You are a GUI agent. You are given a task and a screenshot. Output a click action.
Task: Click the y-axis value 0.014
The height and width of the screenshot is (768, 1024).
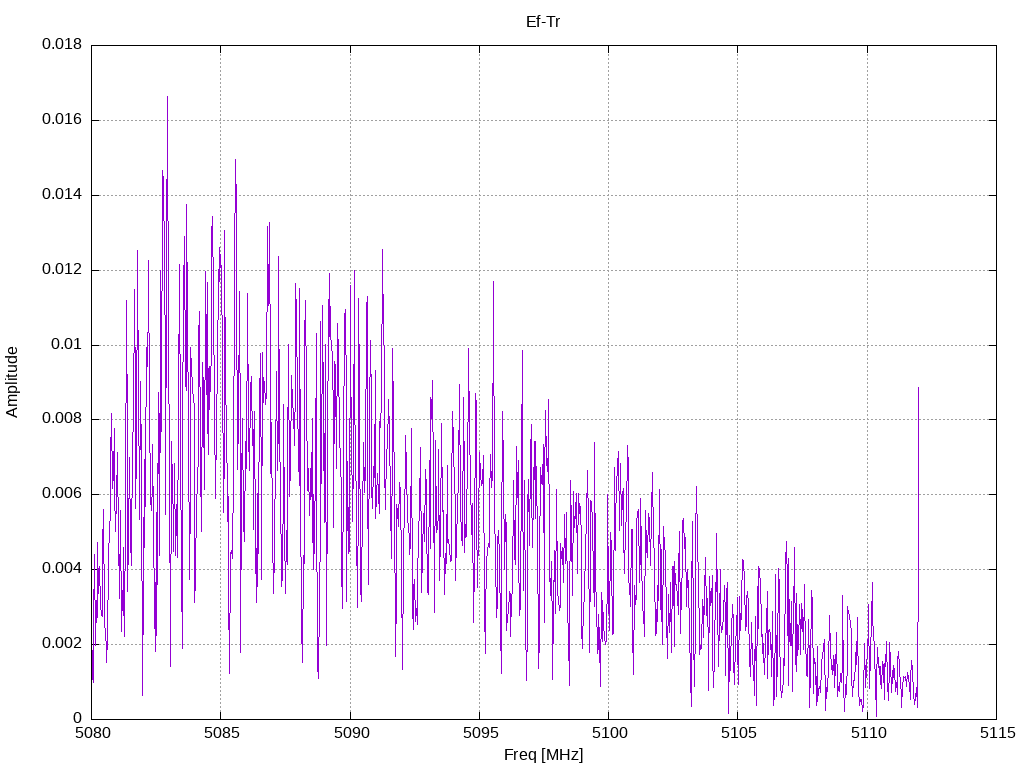(x=62, y=195)
